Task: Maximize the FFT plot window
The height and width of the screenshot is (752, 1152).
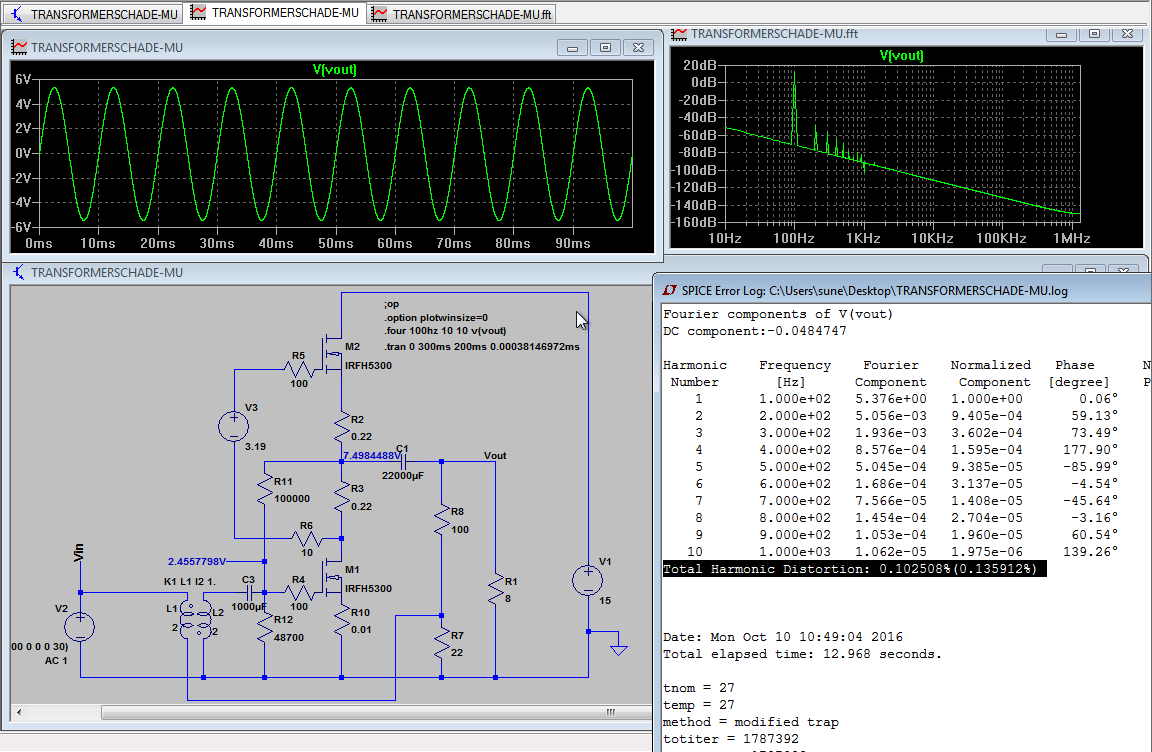Action: tap(1094, 34)
